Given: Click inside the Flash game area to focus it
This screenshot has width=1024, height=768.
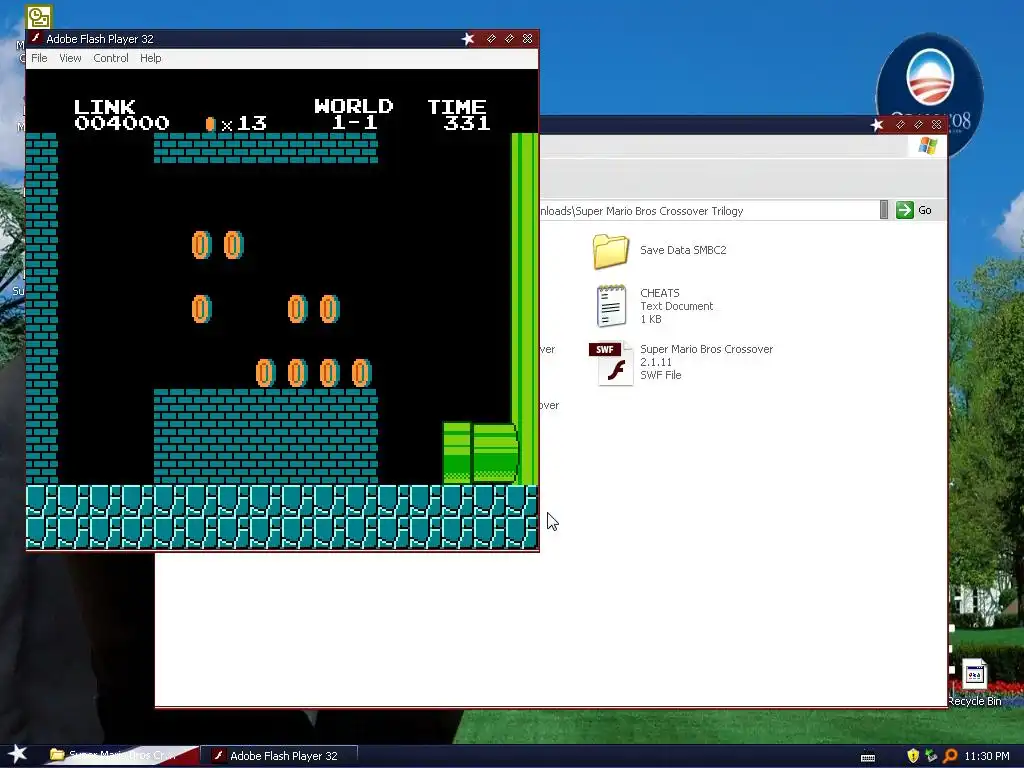Looking at the screenshot, I should [x=281, y=310].
